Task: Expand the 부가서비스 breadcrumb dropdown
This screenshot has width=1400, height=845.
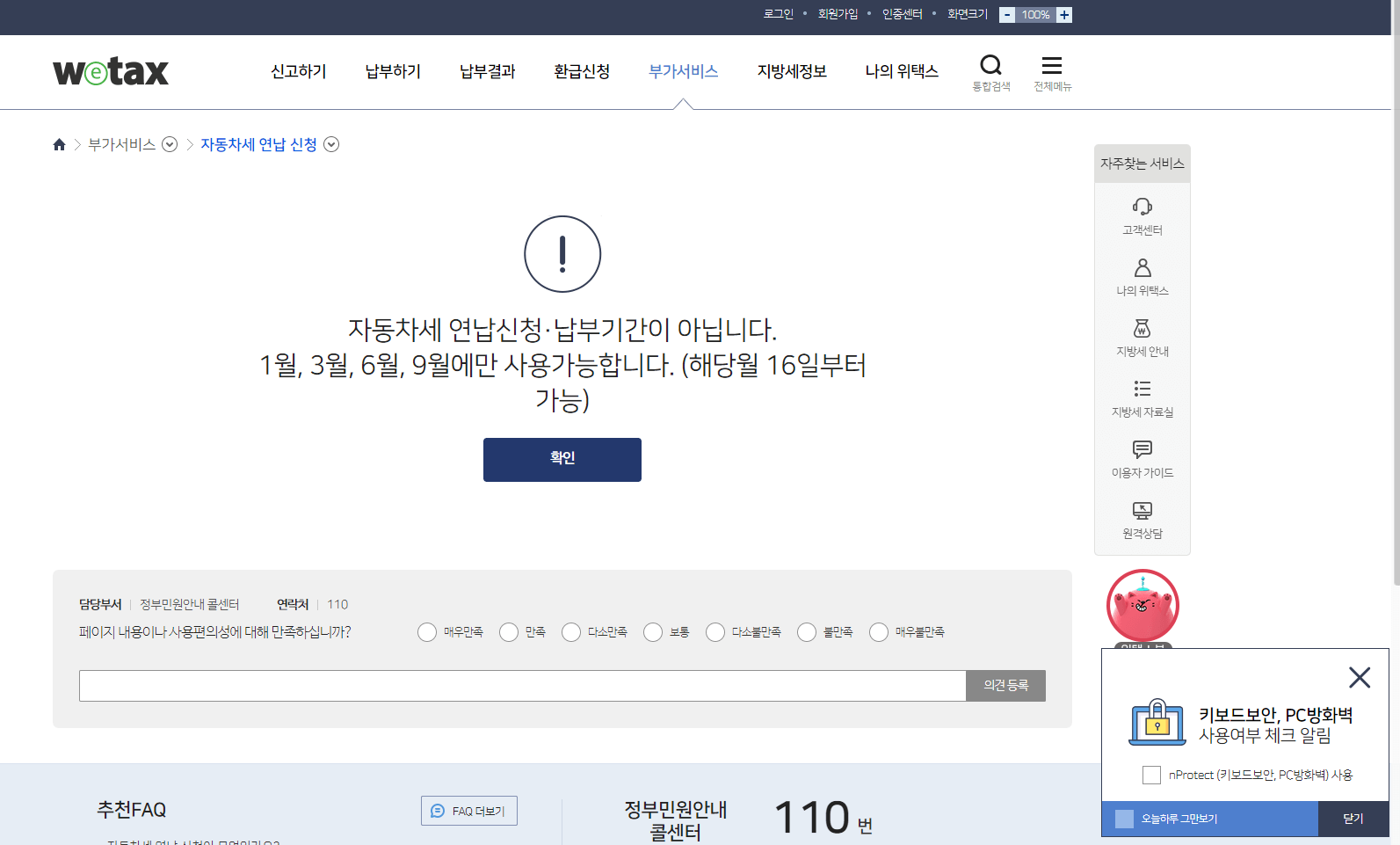Action: point(170,144)
